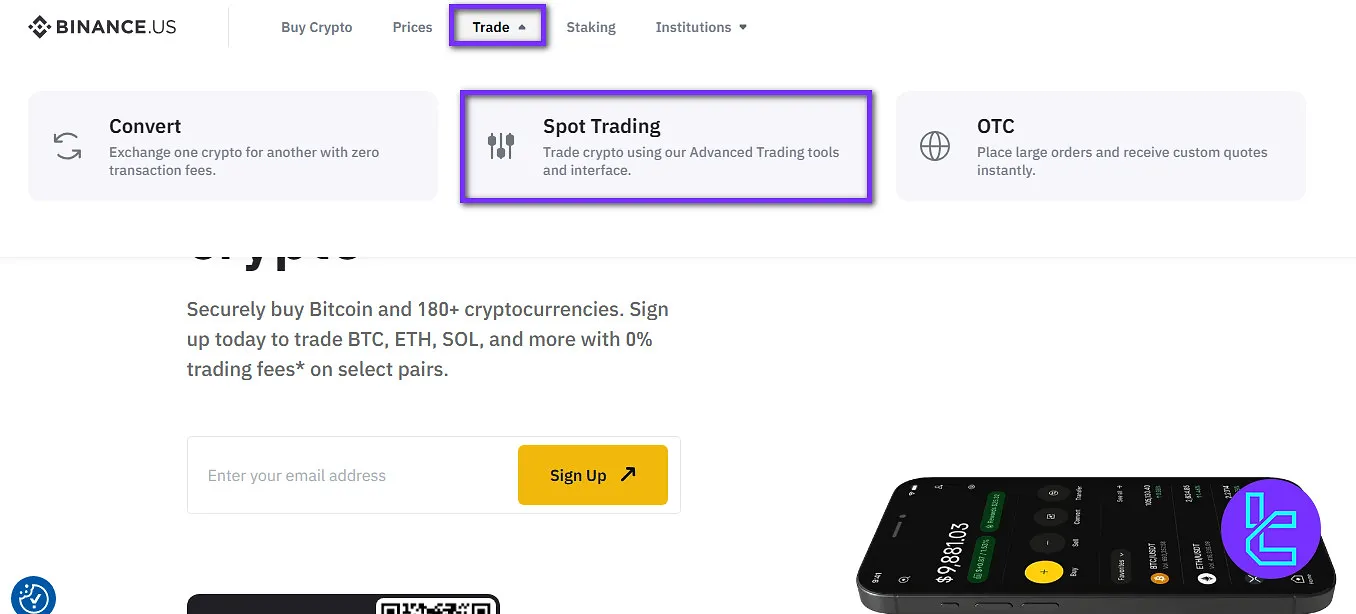Click the purple chat logo at bottom right
Image resolution: width=1356 pixels, height=614 pixels.
pyautogui.click(x=1271, y=529)
